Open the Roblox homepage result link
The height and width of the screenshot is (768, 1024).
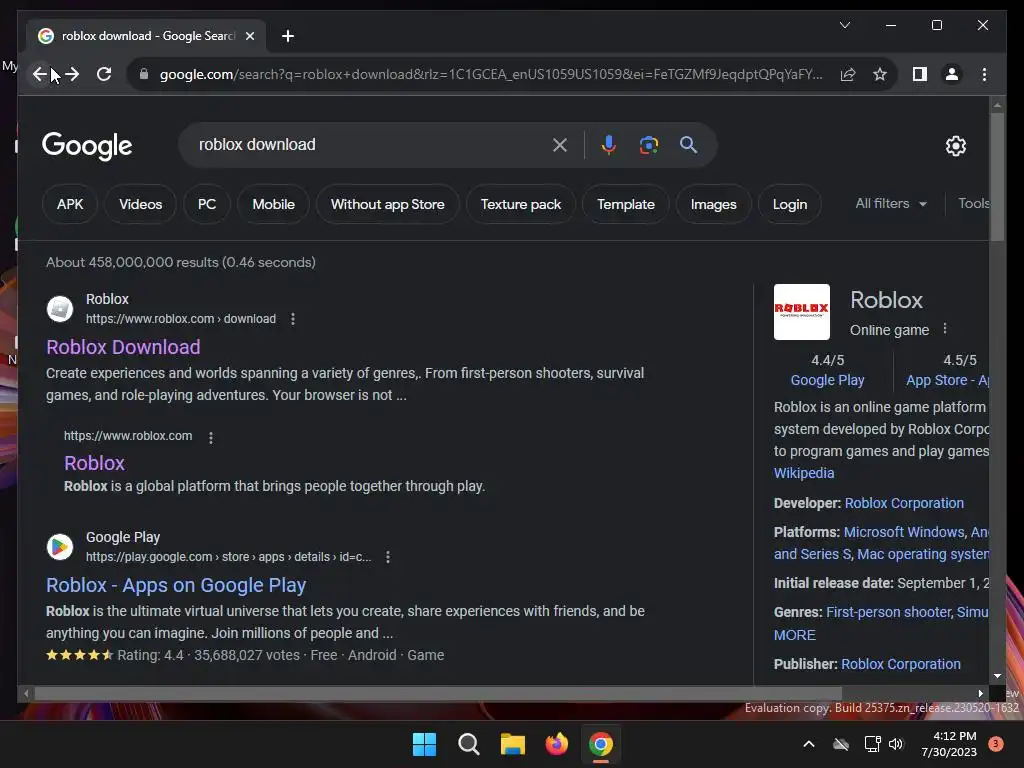point(94,463)
